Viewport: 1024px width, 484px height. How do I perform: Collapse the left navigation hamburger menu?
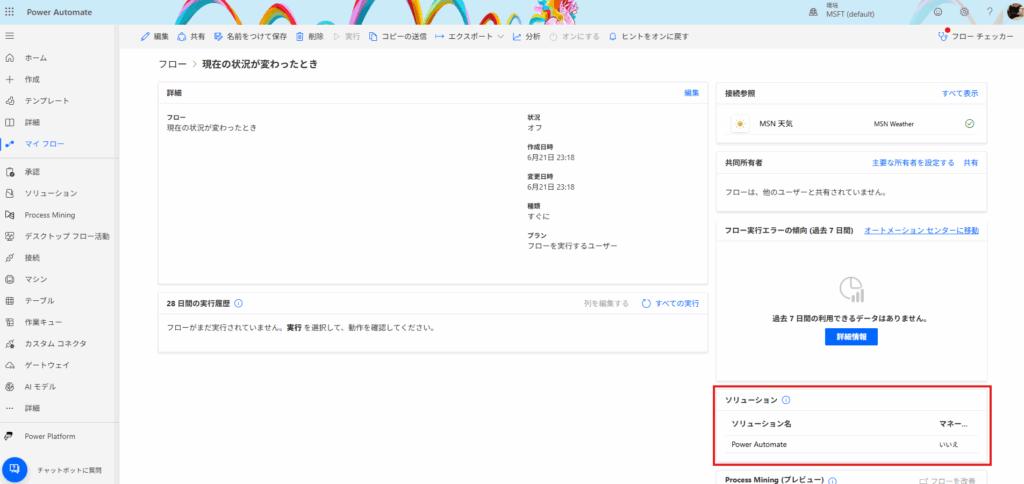pos(9,36)
